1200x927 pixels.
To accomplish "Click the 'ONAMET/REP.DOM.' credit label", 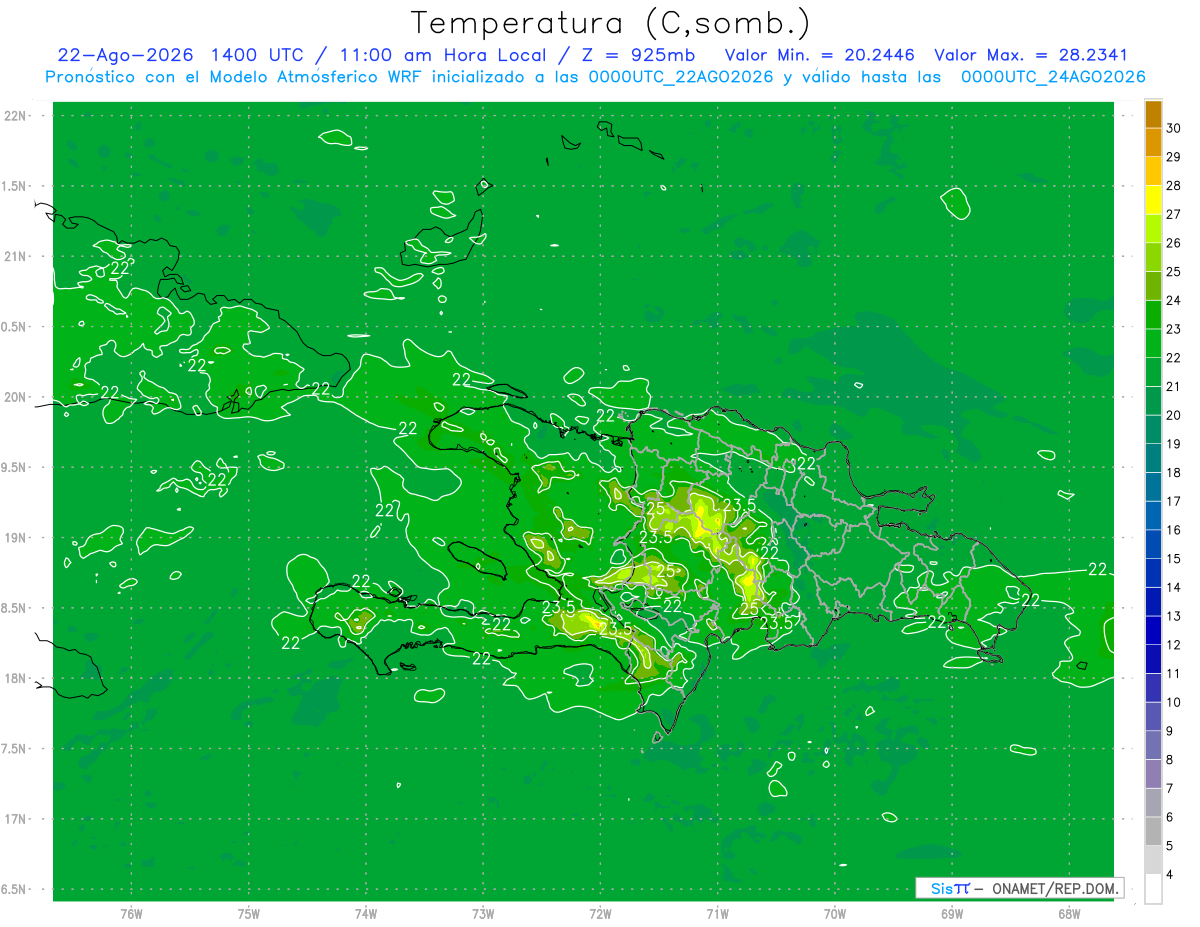I will 1054,888.
